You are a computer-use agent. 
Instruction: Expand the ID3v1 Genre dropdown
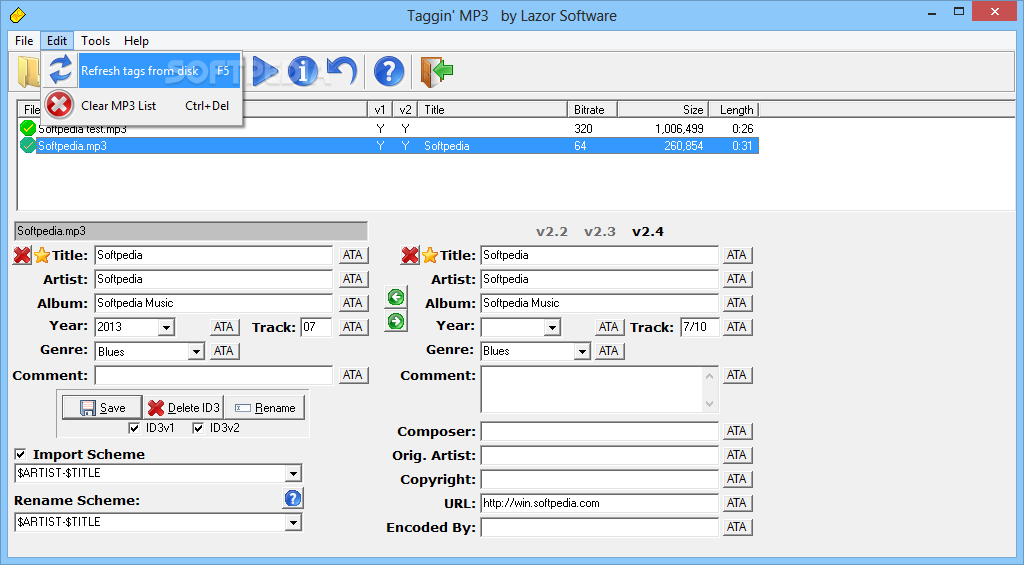pos(196,351)
